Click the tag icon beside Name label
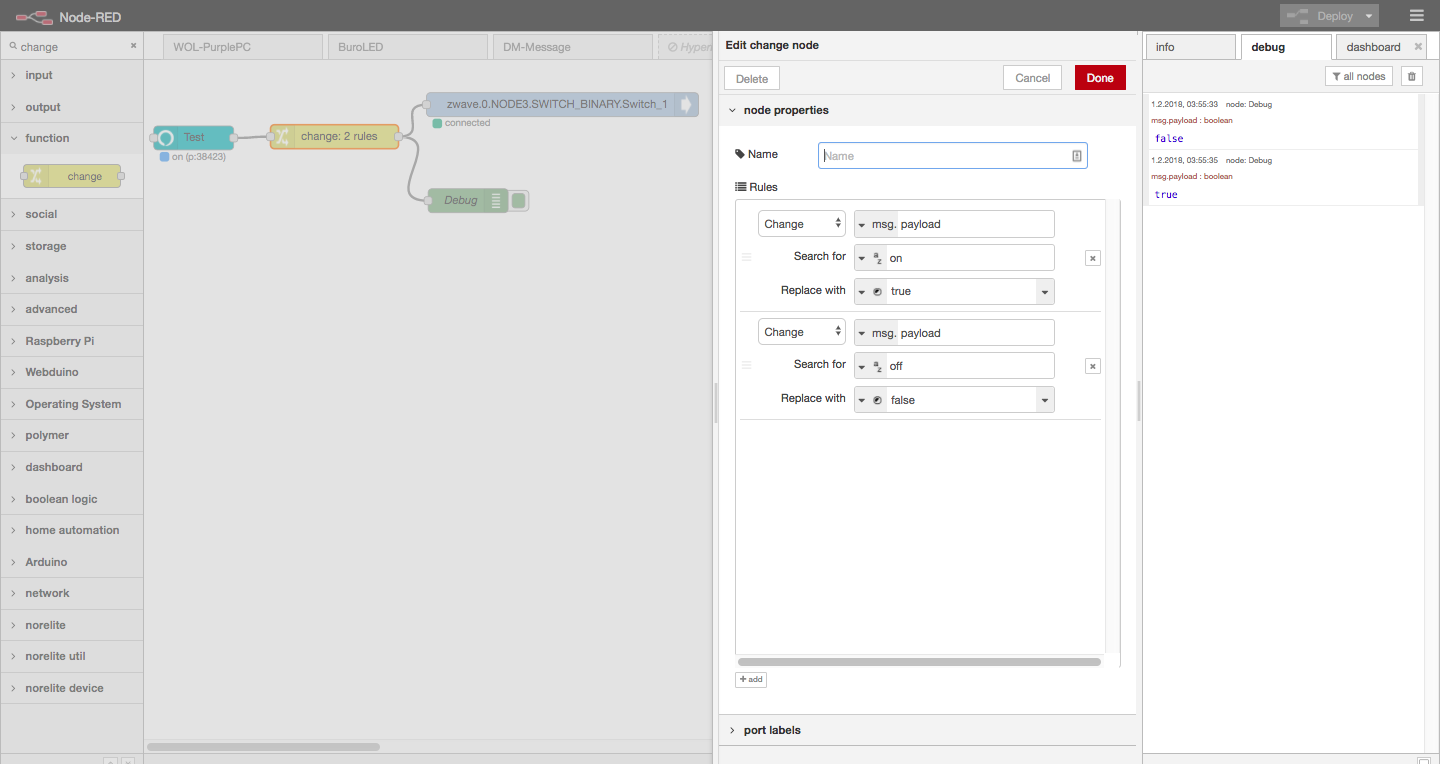Screen dimensions: 1440x764 coord(740,154)
